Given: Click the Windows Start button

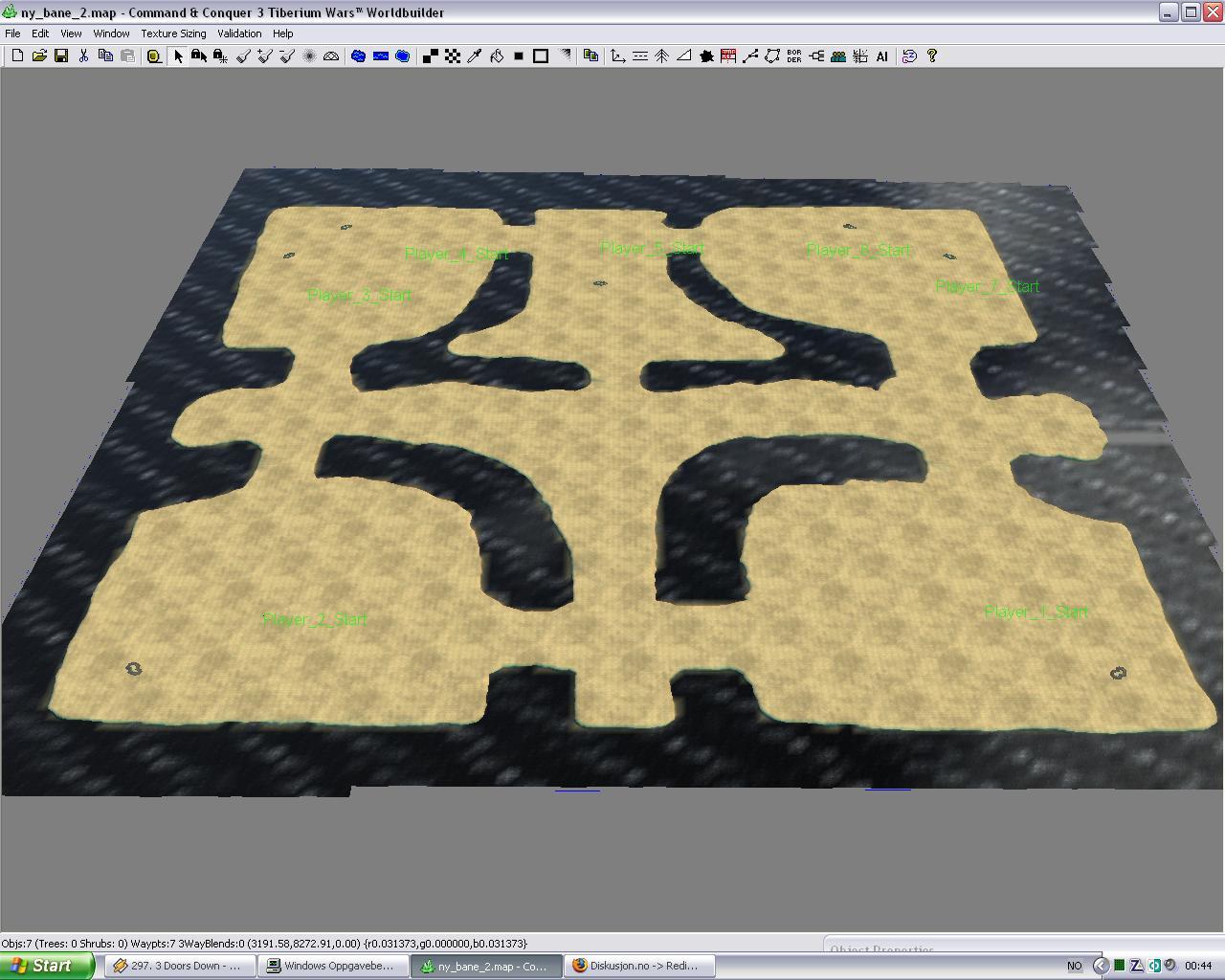Looking at the screenshot, I should [x=47, y=966].
